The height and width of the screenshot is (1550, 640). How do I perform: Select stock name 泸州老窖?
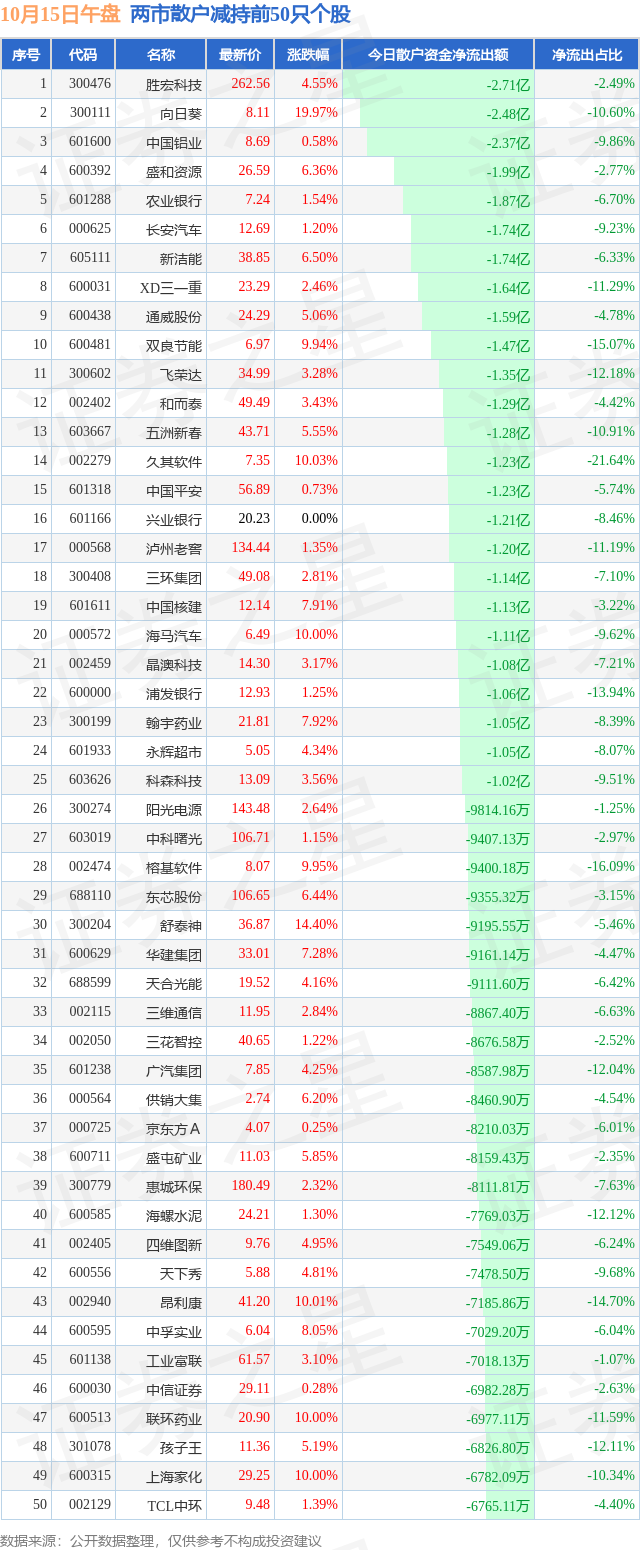[x=174, y=548]
